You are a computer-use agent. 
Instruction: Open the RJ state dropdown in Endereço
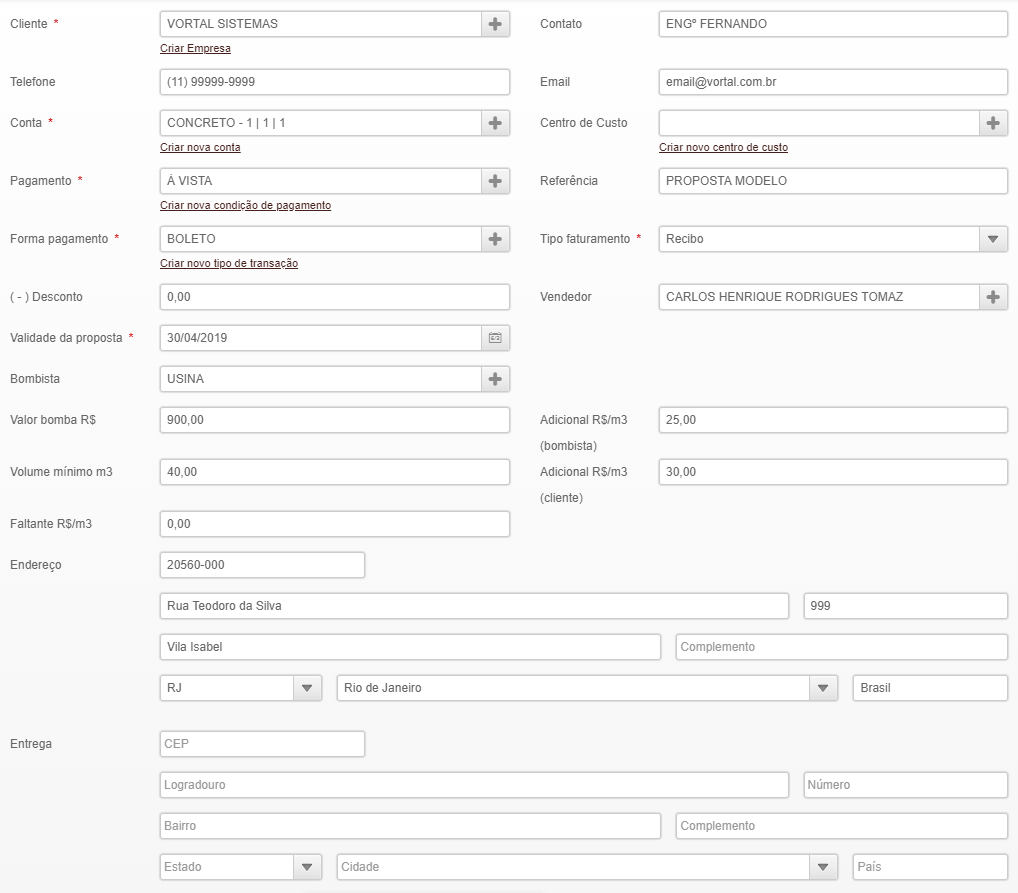coord(308,688)
